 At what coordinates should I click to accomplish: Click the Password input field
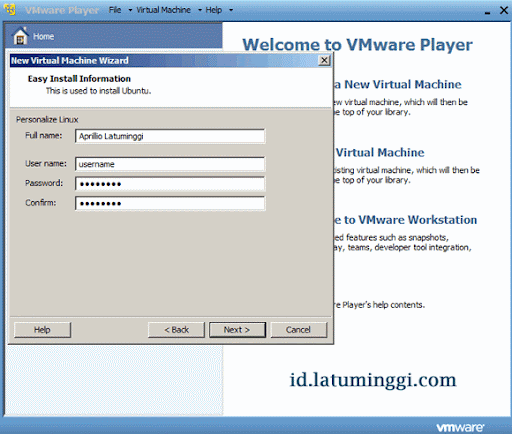[x=170, y=184]
